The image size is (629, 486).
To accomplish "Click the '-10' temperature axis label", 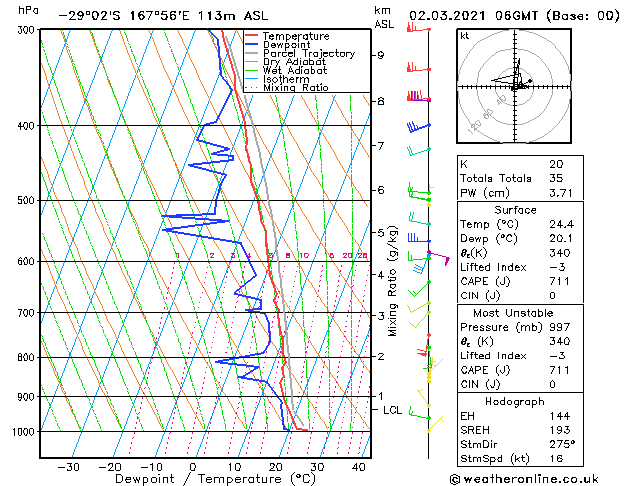I will tap(152, 467).
